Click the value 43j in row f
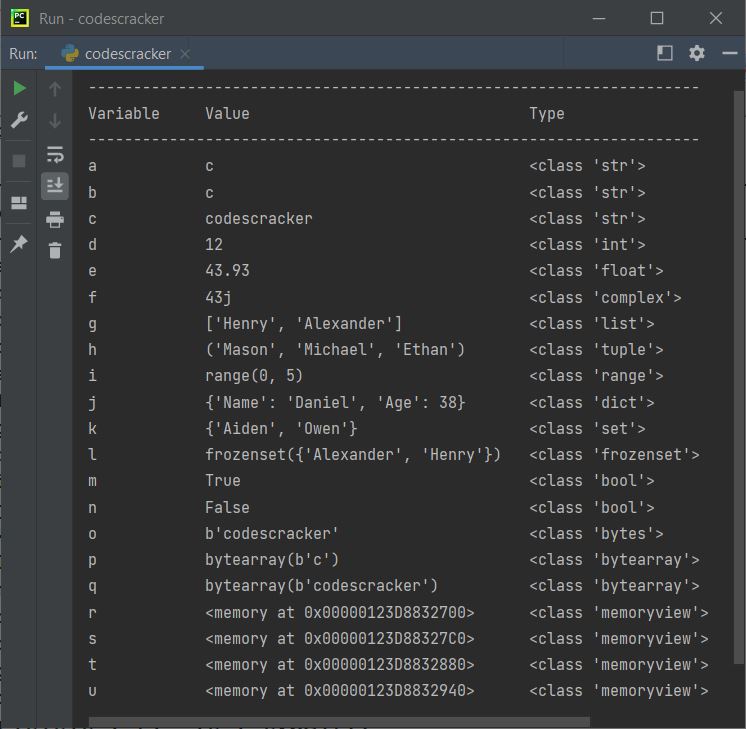 coord(218,297)
